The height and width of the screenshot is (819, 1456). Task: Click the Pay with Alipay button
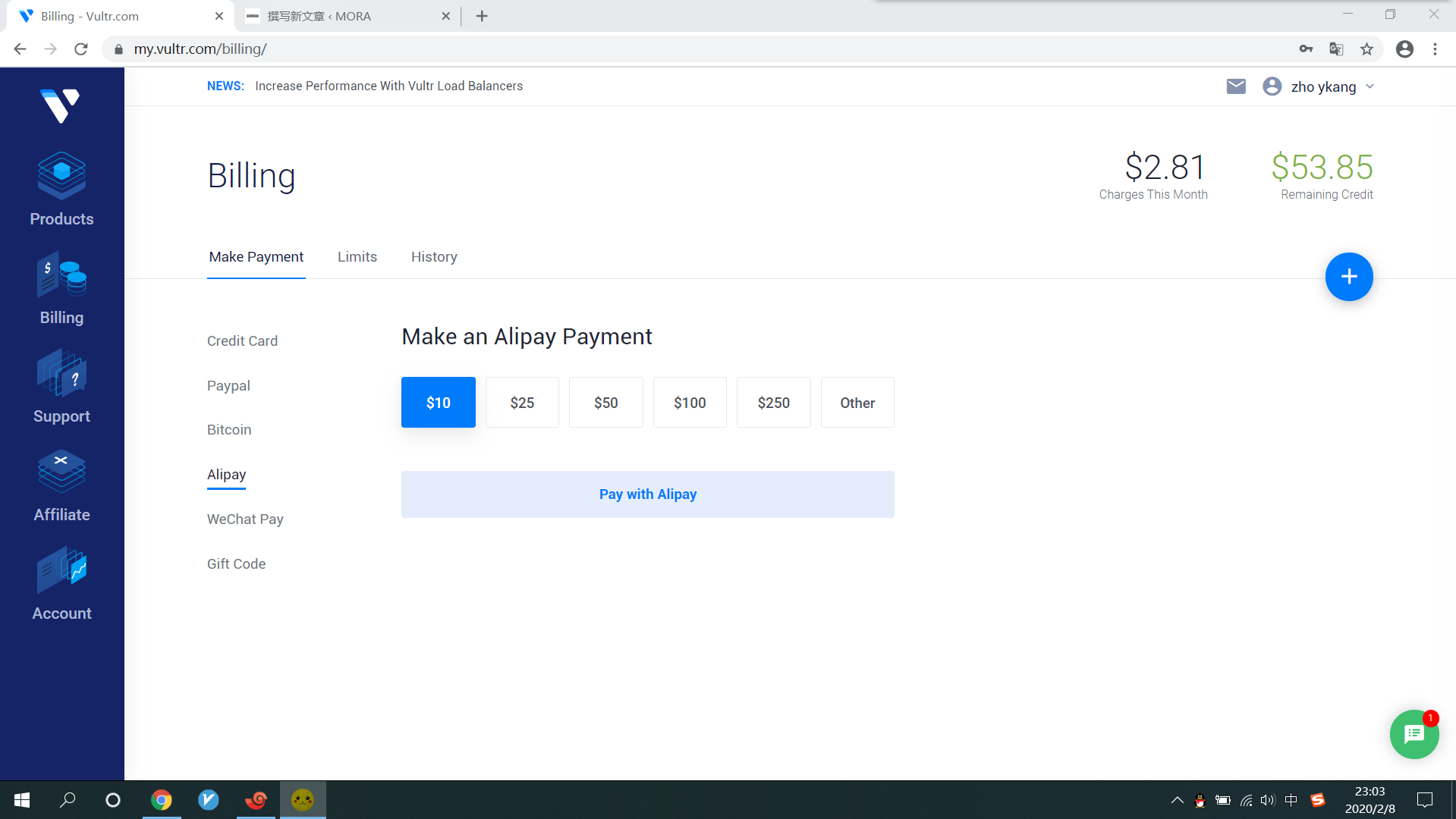(648, 494)
